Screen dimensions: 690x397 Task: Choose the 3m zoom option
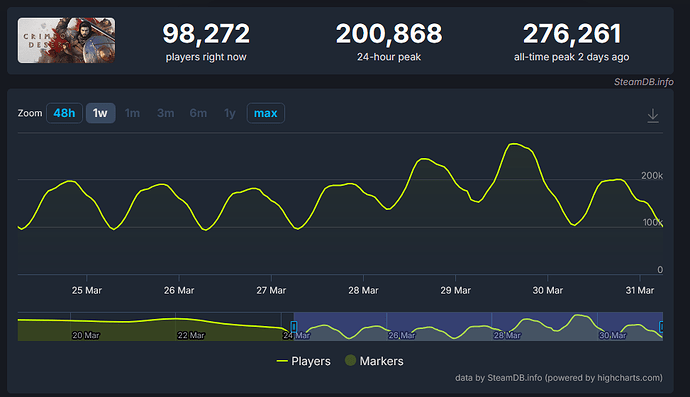[x=165, y=113]
